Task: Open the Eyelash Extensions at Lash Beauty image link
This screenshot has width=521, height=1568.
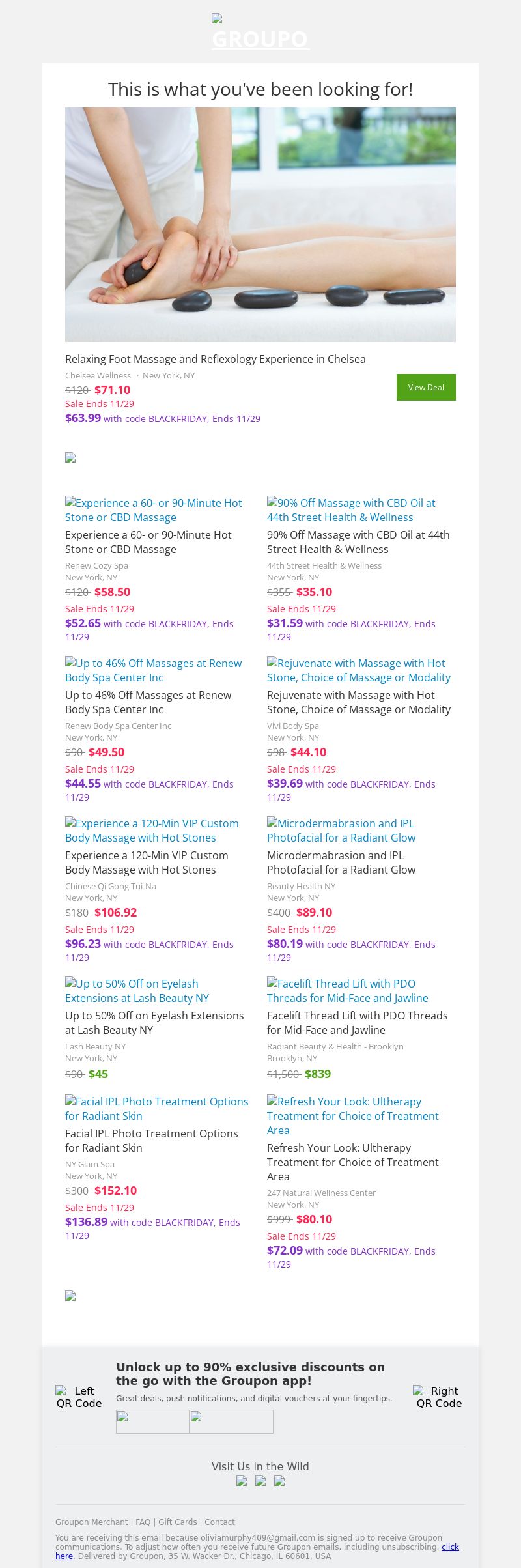Action: click(137, 991)
